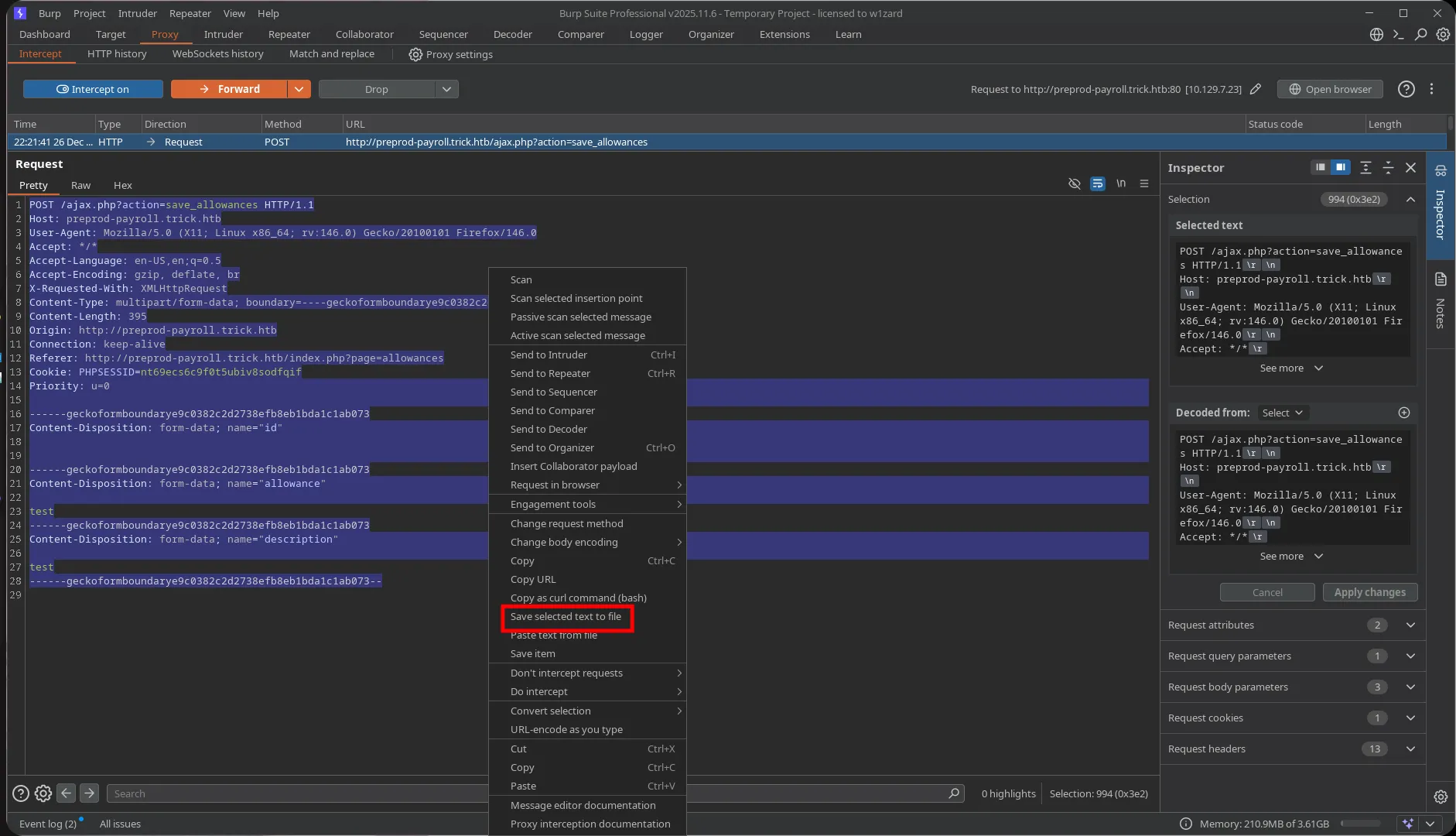
Task: Open the search magnifier in the top bar
Action: click(x=1422, y=35)
